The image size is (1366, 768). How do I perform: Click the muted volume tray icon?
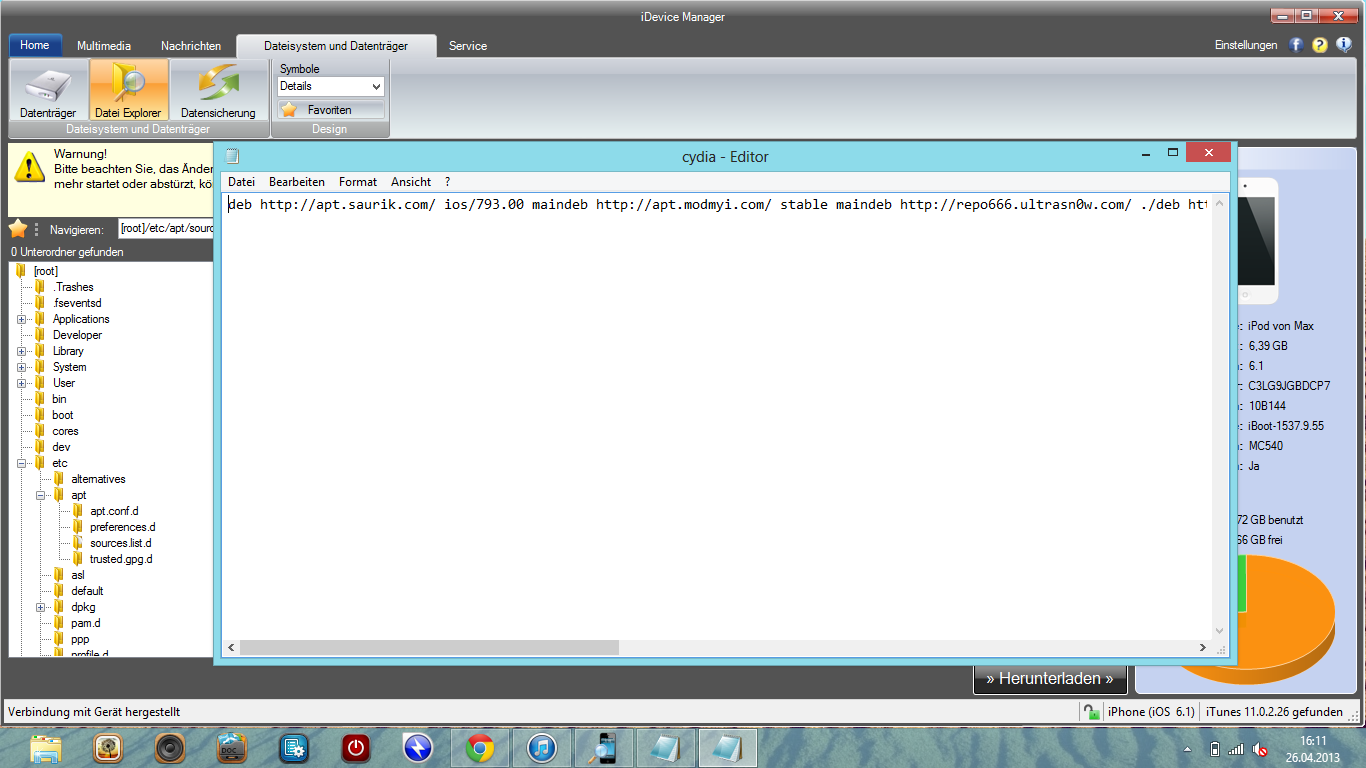(x=1261, y=749)
